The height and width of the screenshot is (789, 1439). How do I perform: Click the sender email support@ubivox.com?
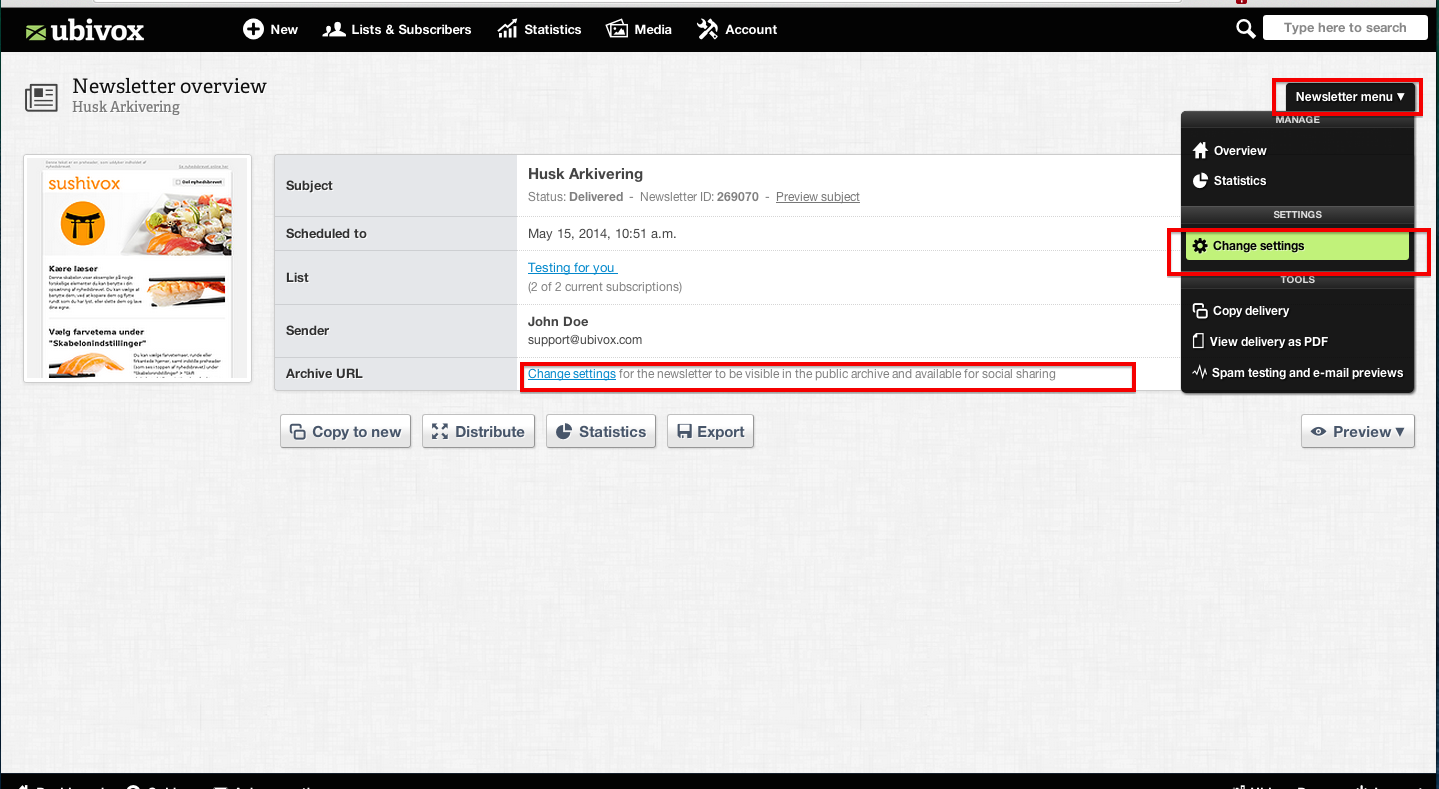click(585, 340)
